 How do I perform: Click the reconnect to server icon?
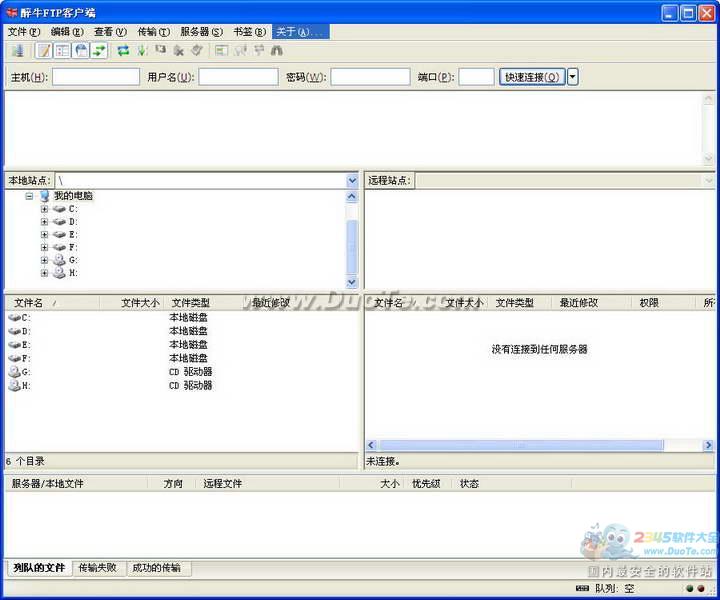tap(197, 50)
